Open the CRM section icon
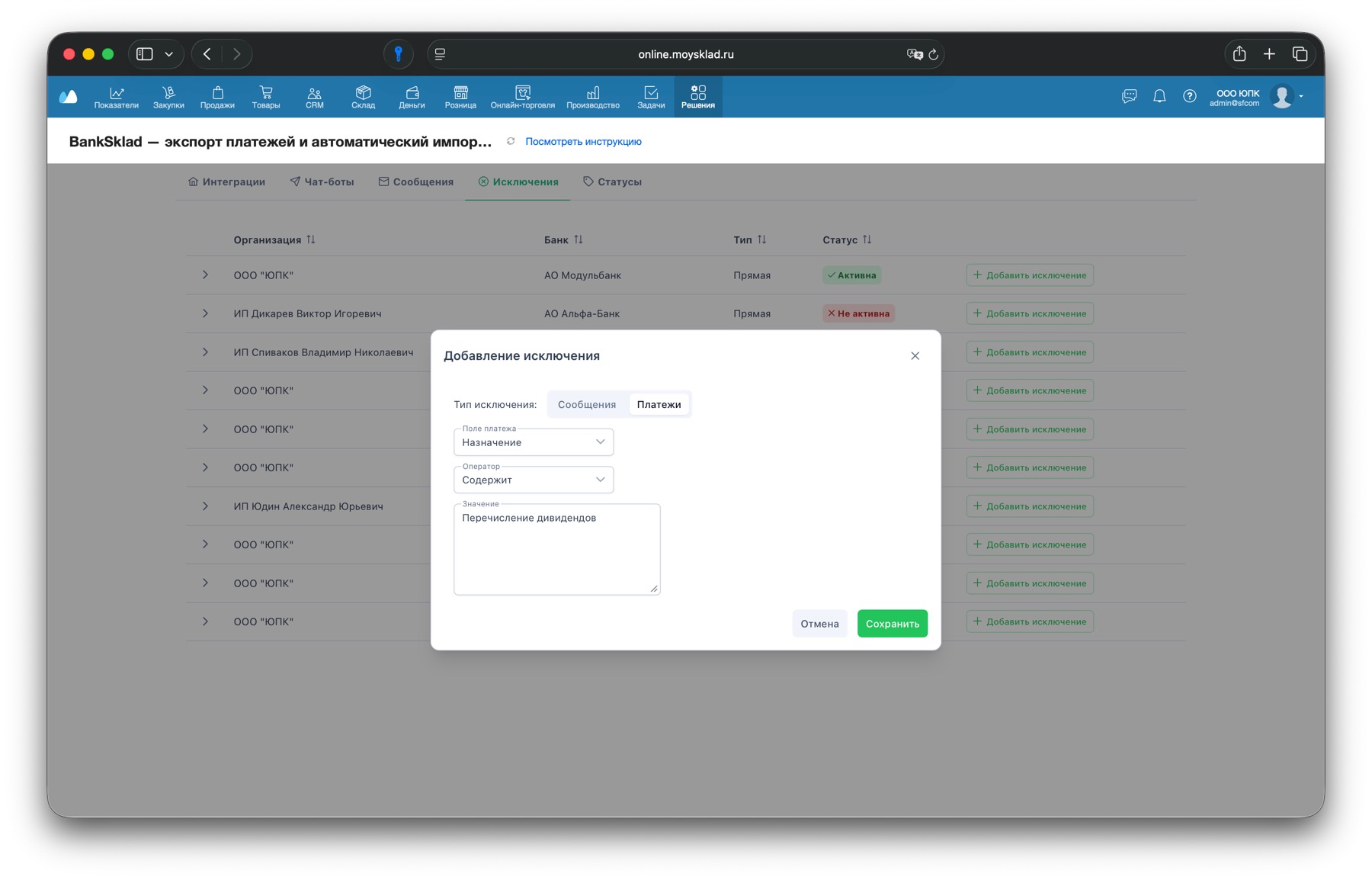 coord(314,97)
